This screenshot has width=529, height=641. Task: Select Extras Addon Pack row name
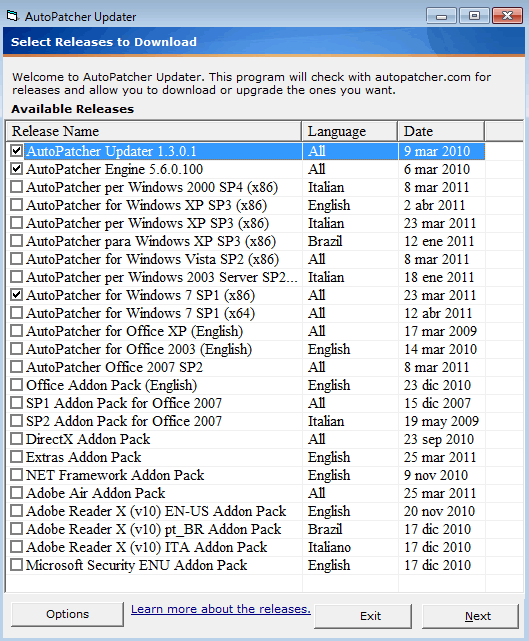pos(84,457)
